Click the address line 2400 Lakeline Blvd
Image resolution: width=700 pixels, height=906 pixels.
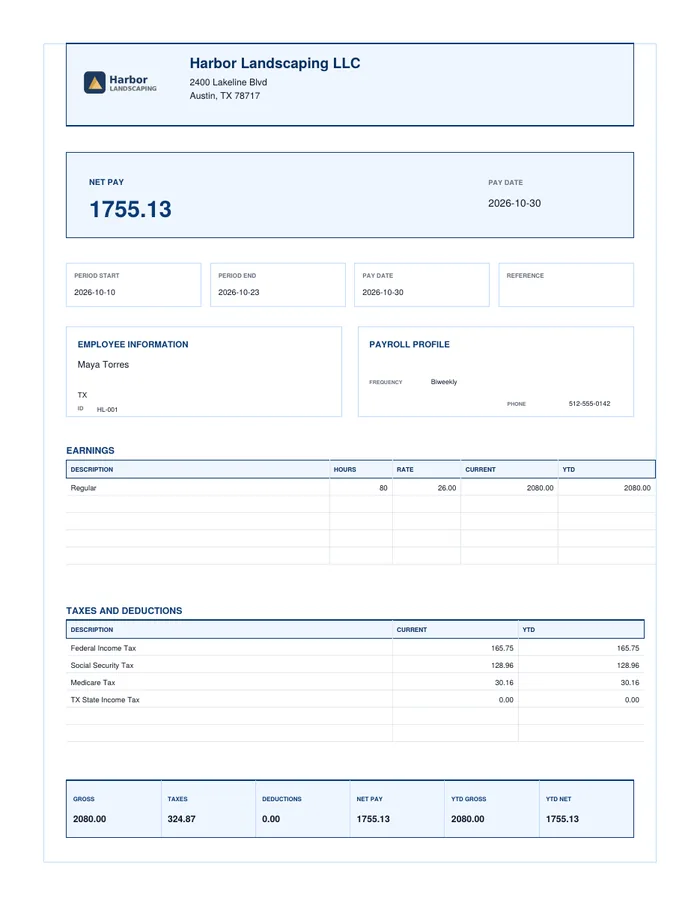coord(228,82)
